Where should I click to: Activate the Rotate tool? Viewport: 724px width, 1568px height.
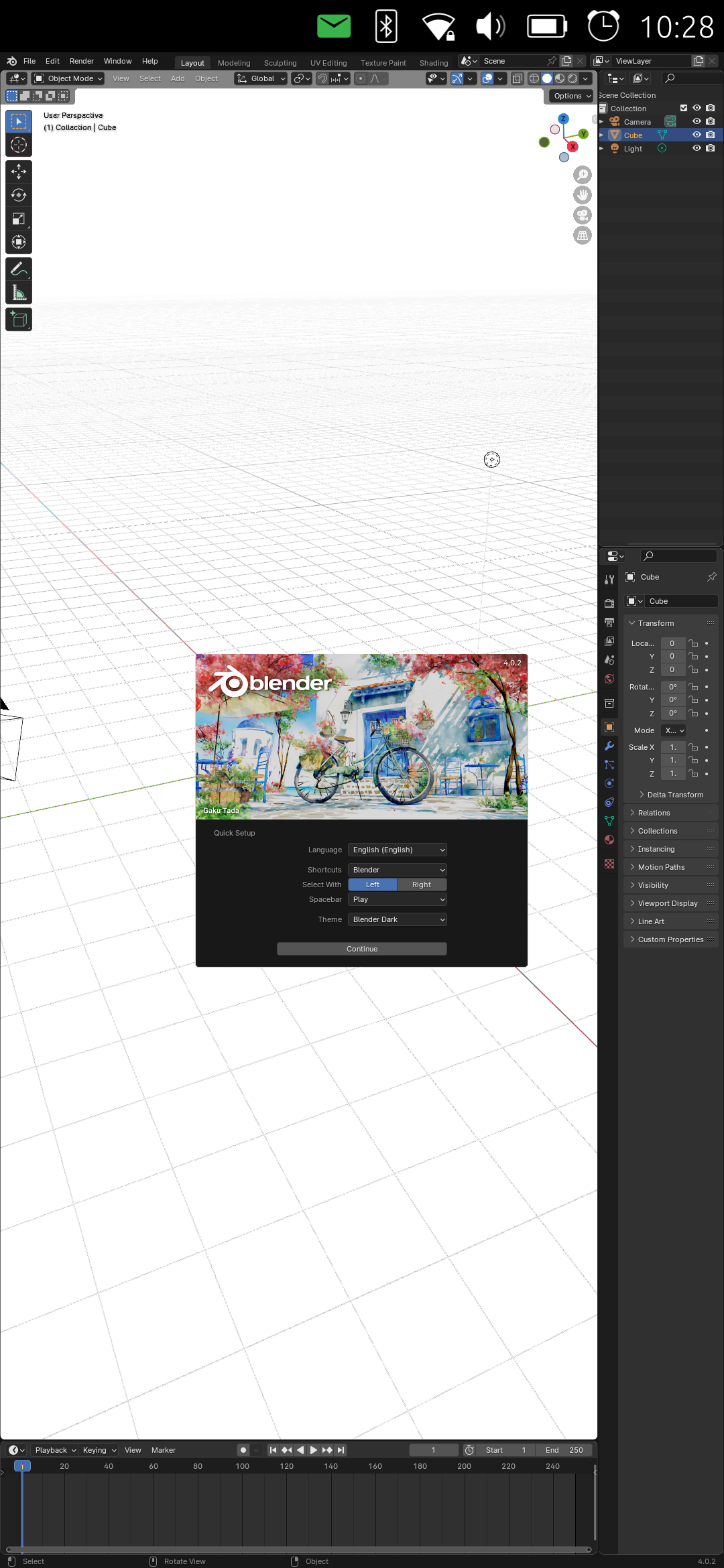coord(19,195)
